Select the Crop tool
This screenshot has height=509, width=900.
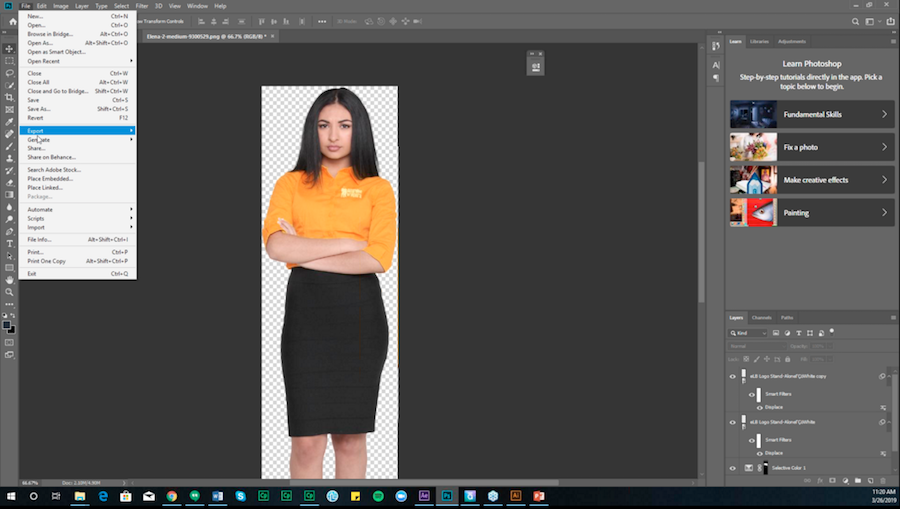(10, 97)
